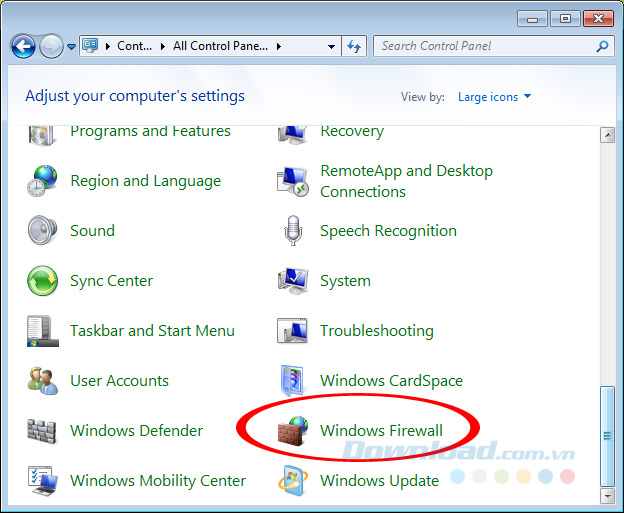Click the Region and Language globe icon

pyautogui.click(x=42, y=181)
